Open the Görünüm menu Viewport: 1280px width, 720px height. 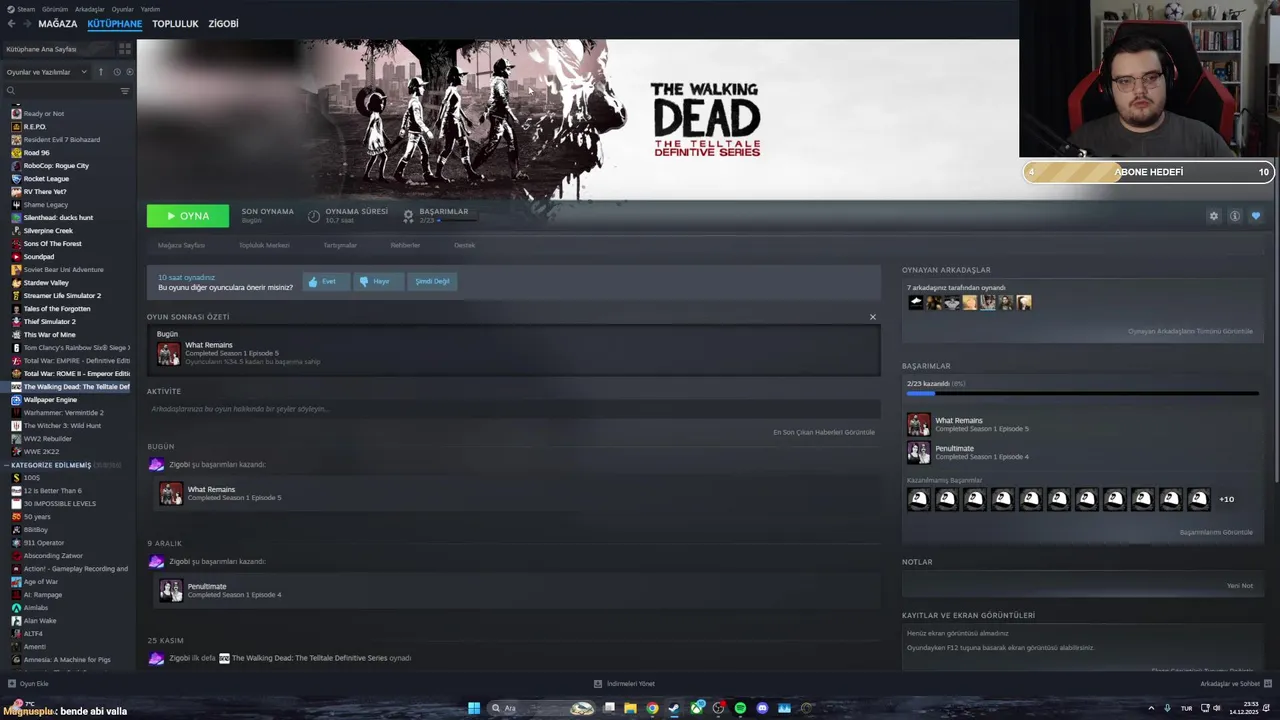click(x=56, y=9)
